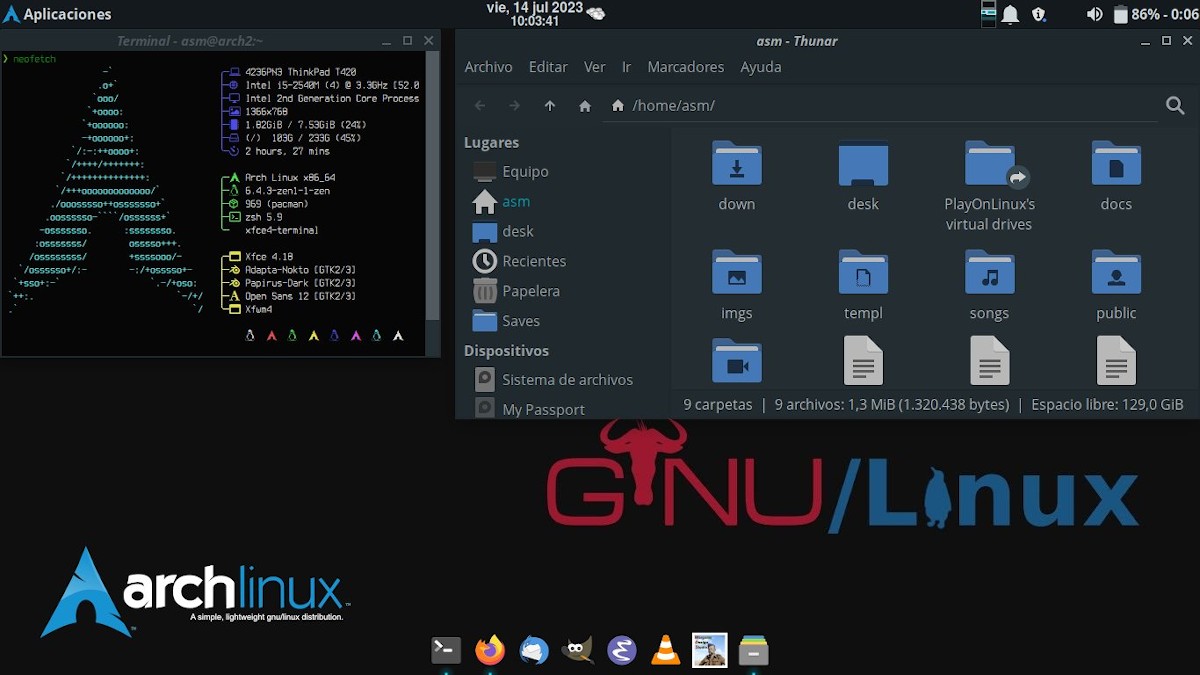This screenshot has height=675, width=1200.
Task: Open the weather icon beside the clock
Action: [x=595, y=13]
